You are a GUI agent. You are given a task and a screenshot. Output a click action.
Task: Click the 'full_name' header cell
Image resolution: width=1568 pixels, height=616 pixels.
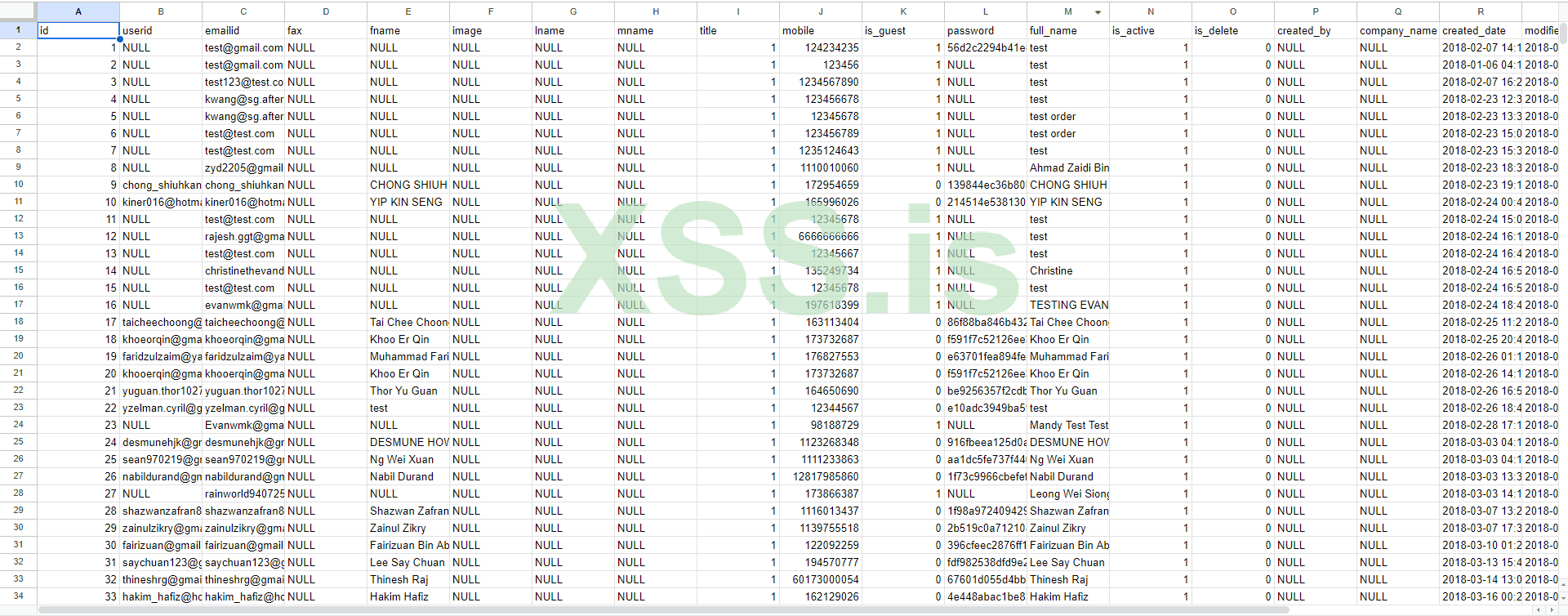pyautogui.click(x=1068, y=30)
